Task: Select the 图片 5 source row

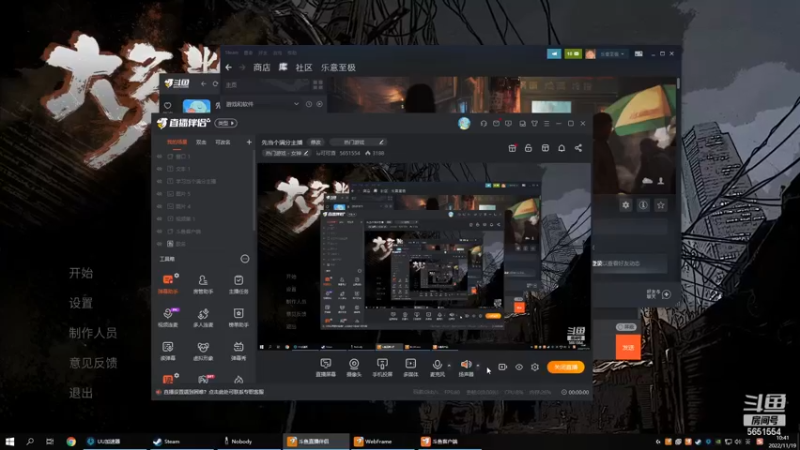Action: pyautogui.click(x=204, y=194)
